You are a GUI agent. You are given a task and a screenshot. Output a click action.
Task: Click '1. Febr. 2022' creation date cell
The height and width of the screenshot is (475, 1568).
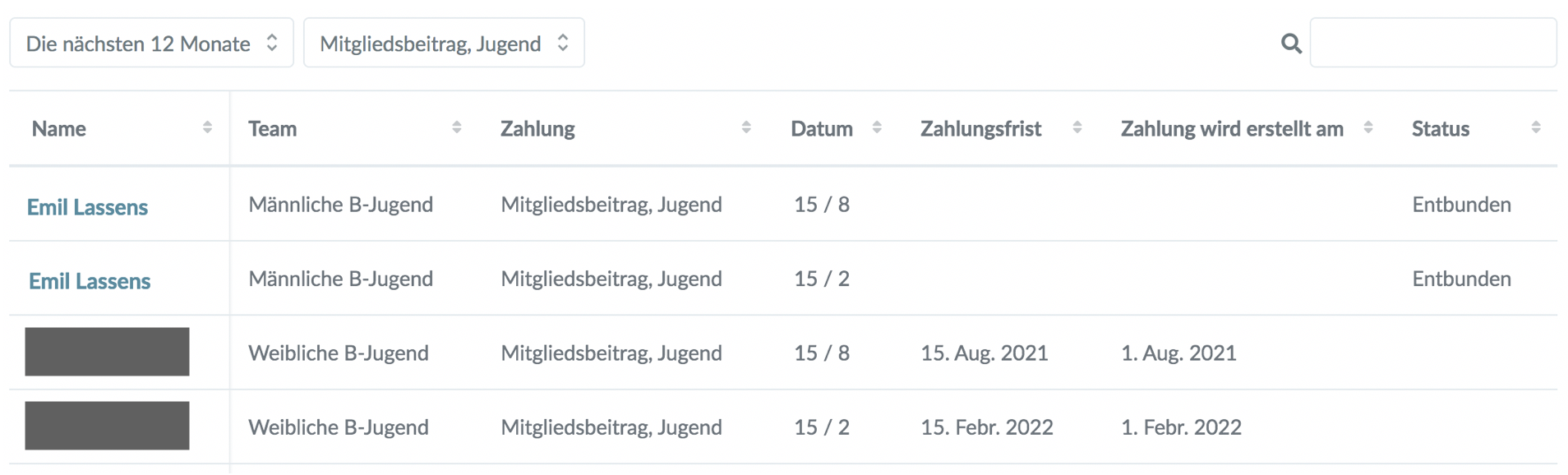tap(1181, 427)
